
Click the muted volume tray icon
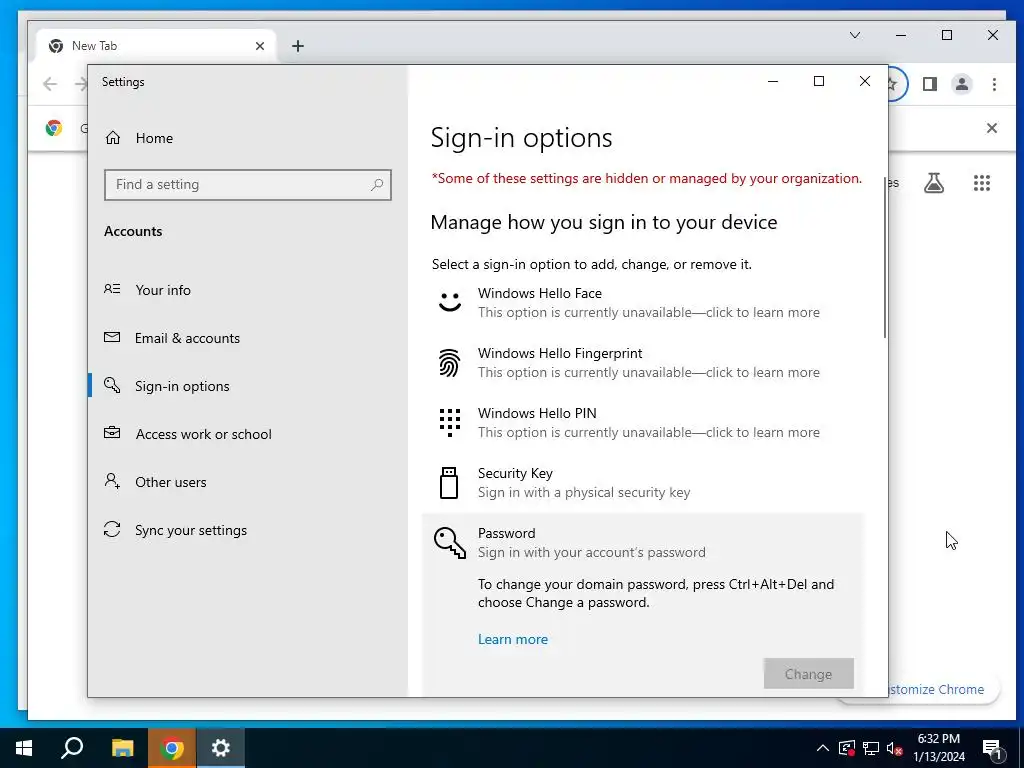click(x=894, y=748)
